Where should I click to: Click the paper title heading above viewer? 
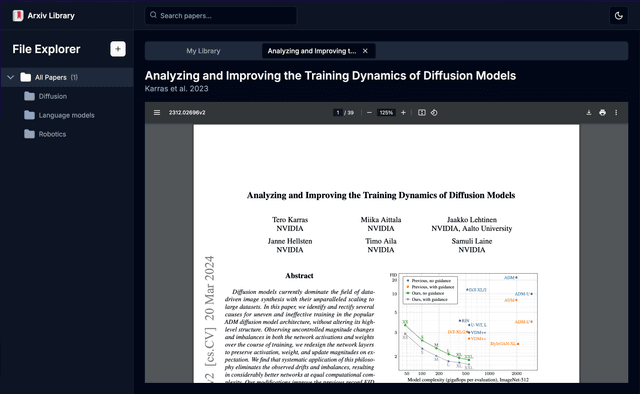(x=330, y=76)
